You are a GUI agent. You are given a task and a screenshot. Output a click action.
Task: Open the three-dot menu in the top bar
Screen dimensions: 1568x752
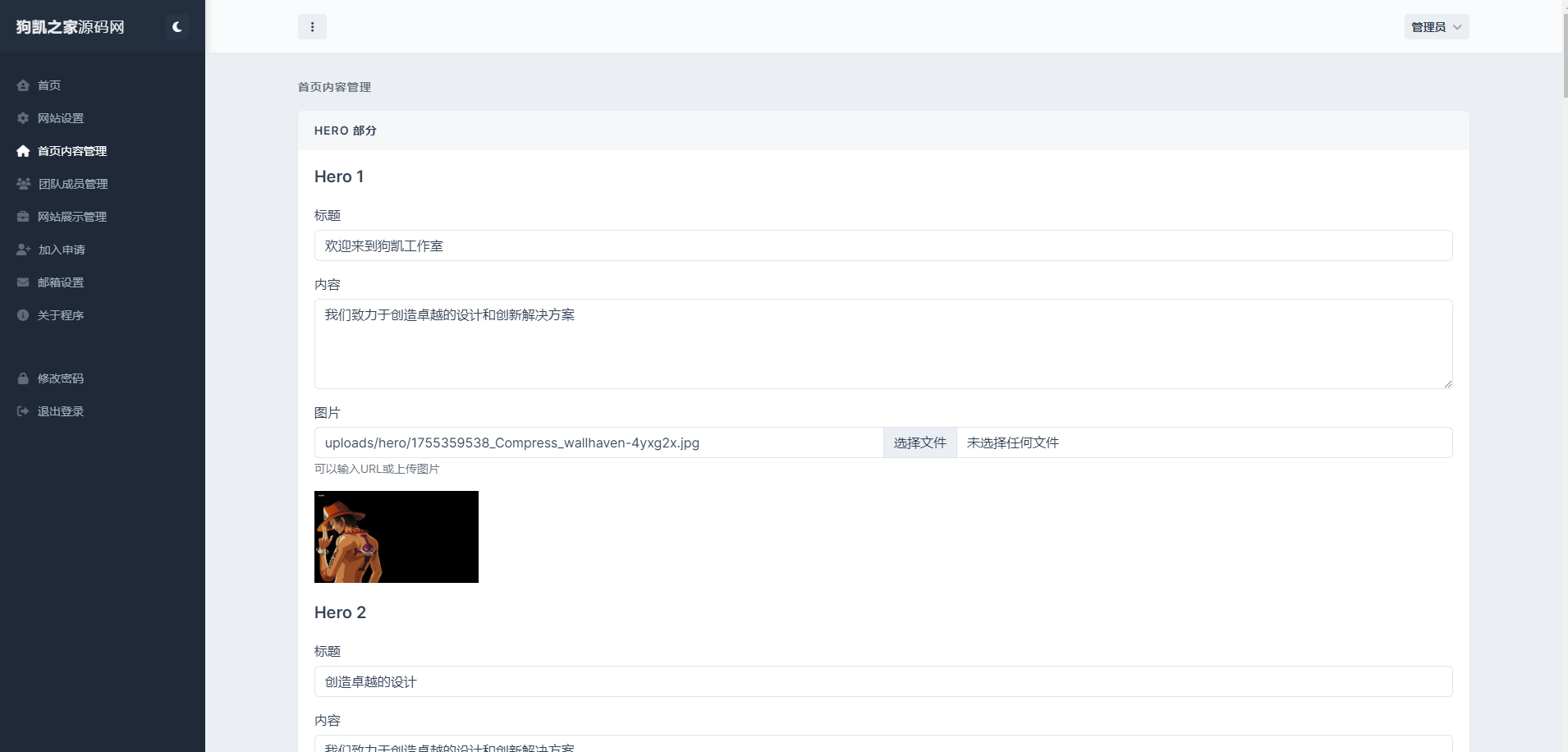coord(312,27)
